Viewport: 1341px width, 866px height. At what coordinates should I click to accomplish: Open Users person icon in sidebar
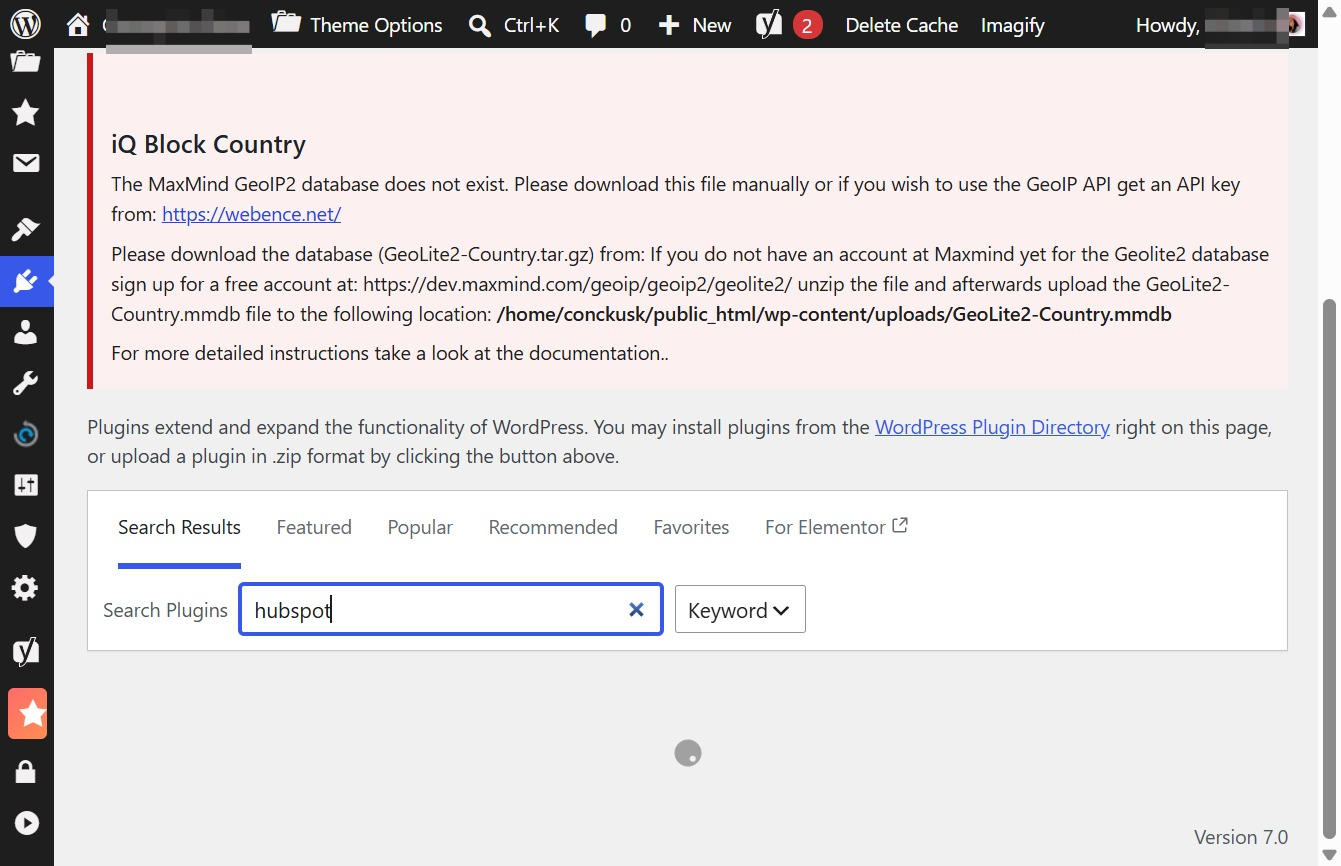click(26, 333)
